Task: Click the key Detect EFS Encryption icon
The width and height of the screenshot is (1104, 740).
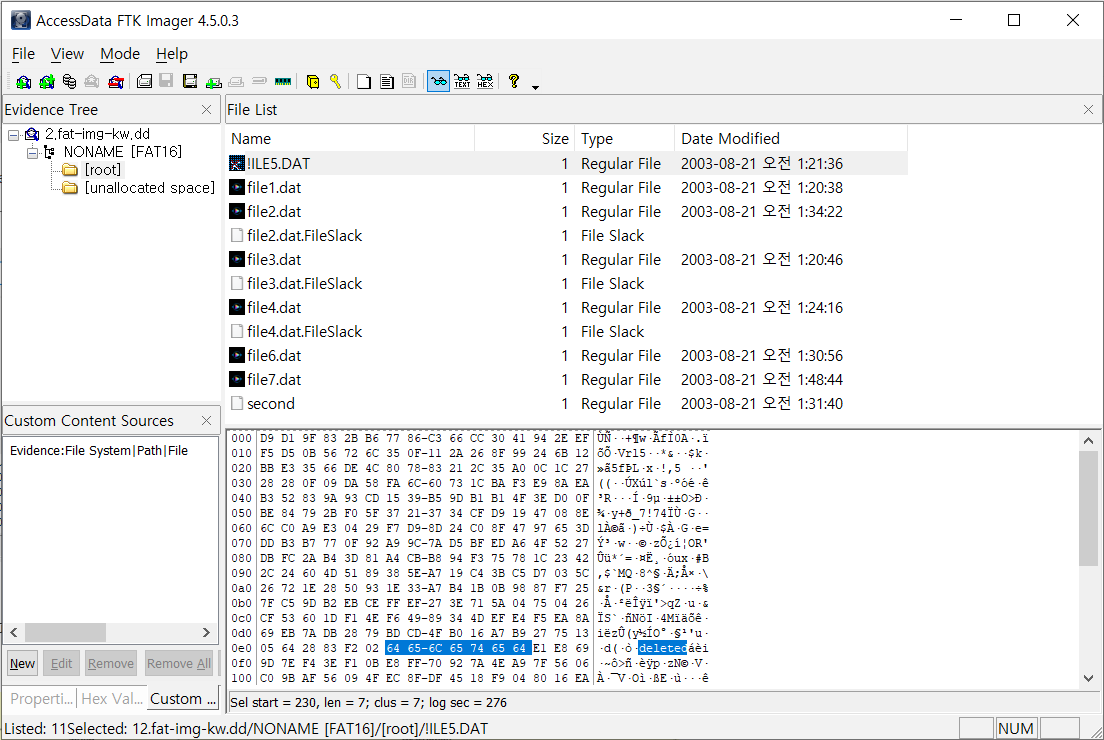Action: pyautogui.click(x=335, y=82)
